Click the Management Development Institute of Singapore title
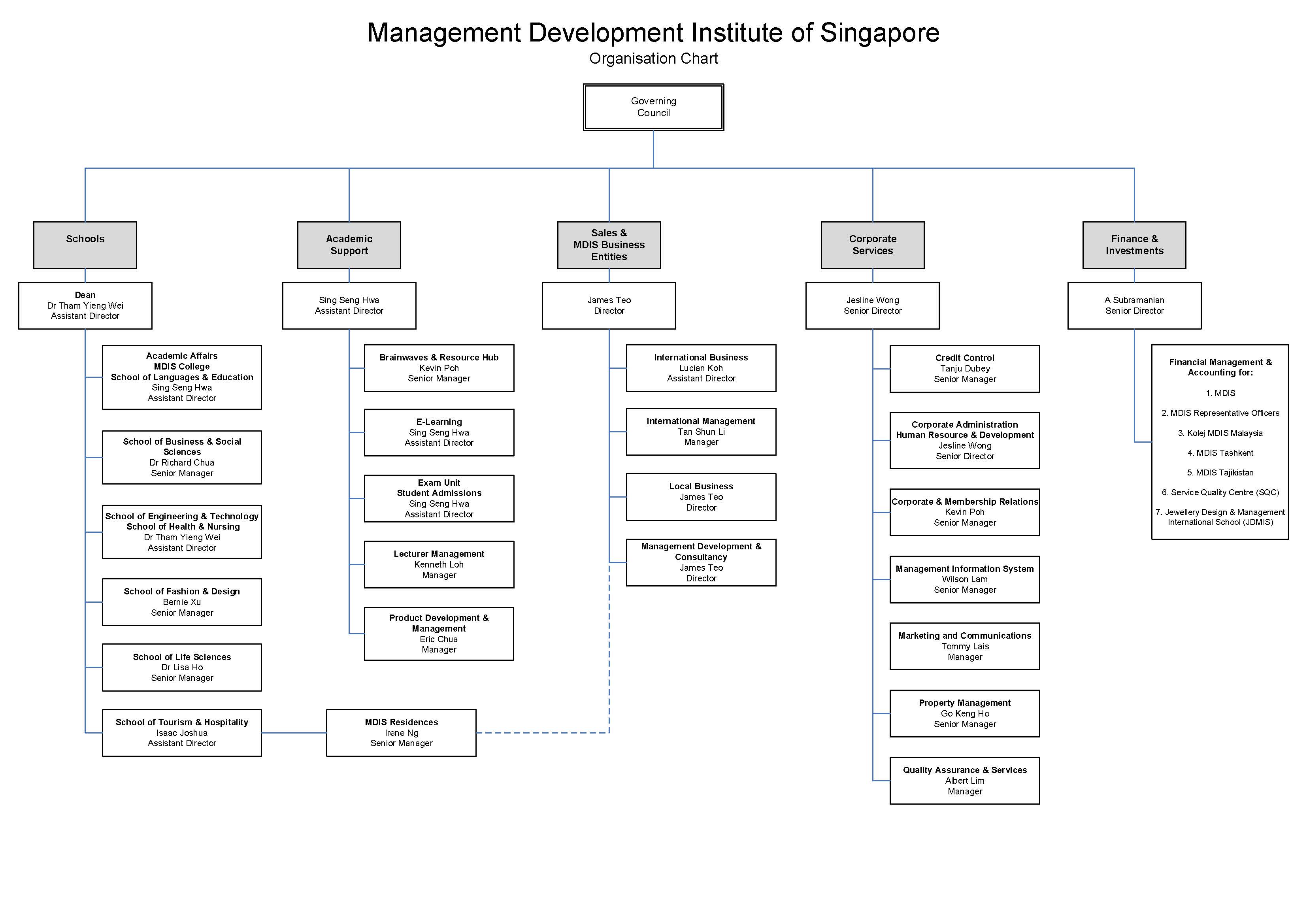The image size is (1307, 924). click(653, 32)
